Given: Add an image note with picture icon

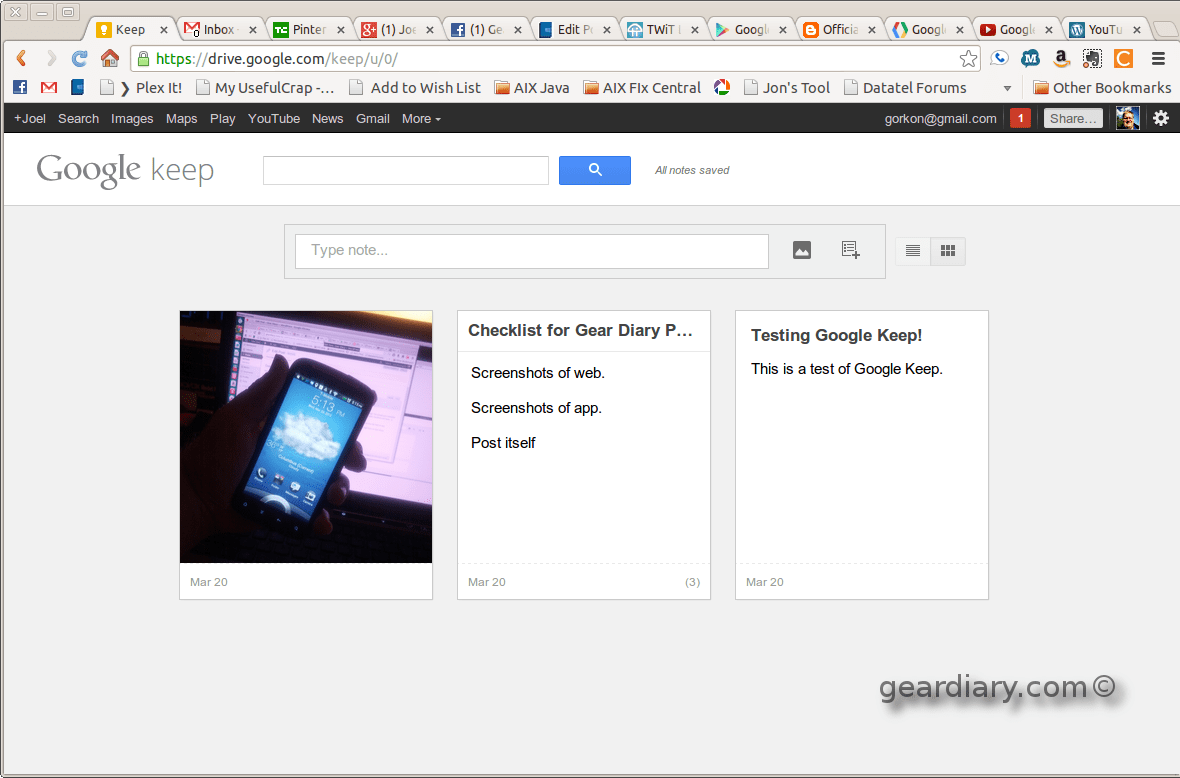Looking at the screenshot, I should pos(801,251).
